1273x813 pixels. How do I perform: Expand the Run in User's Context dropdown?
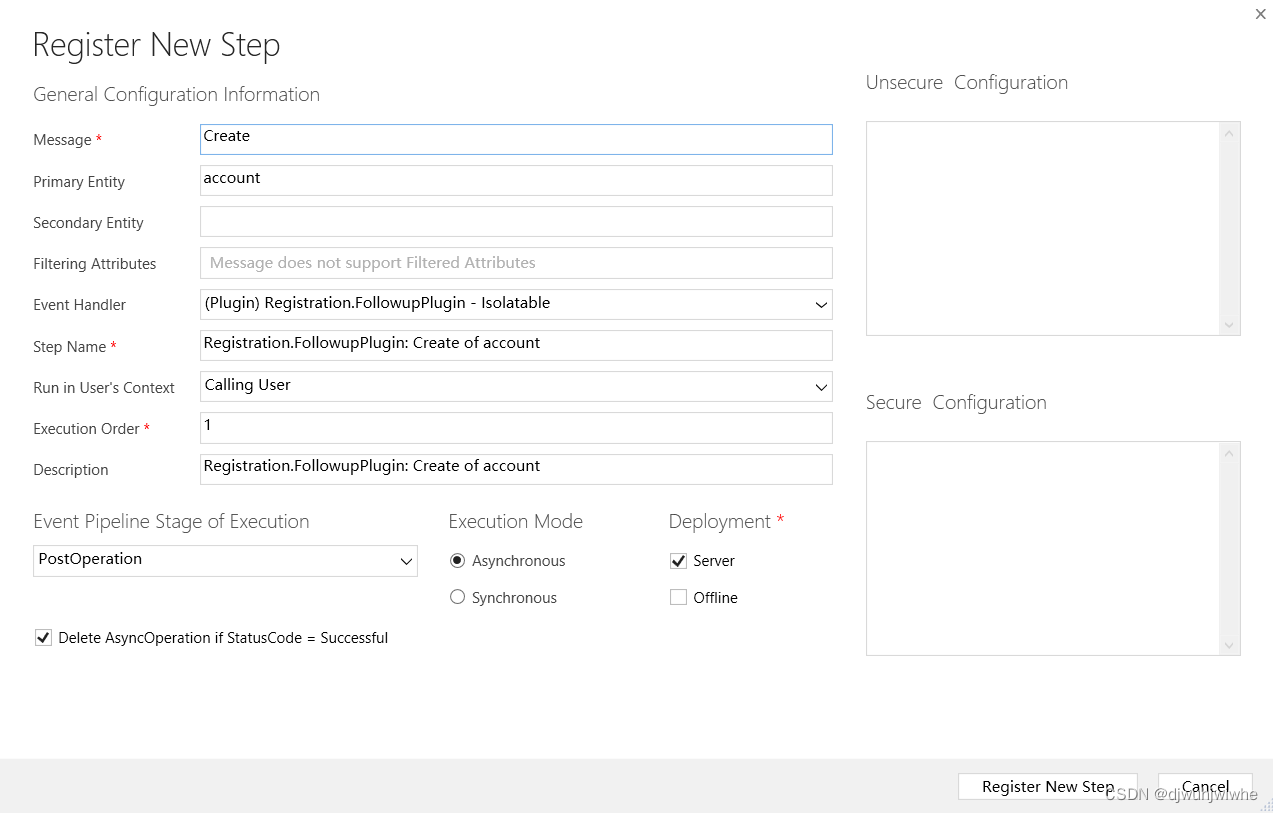pos(820,387)
